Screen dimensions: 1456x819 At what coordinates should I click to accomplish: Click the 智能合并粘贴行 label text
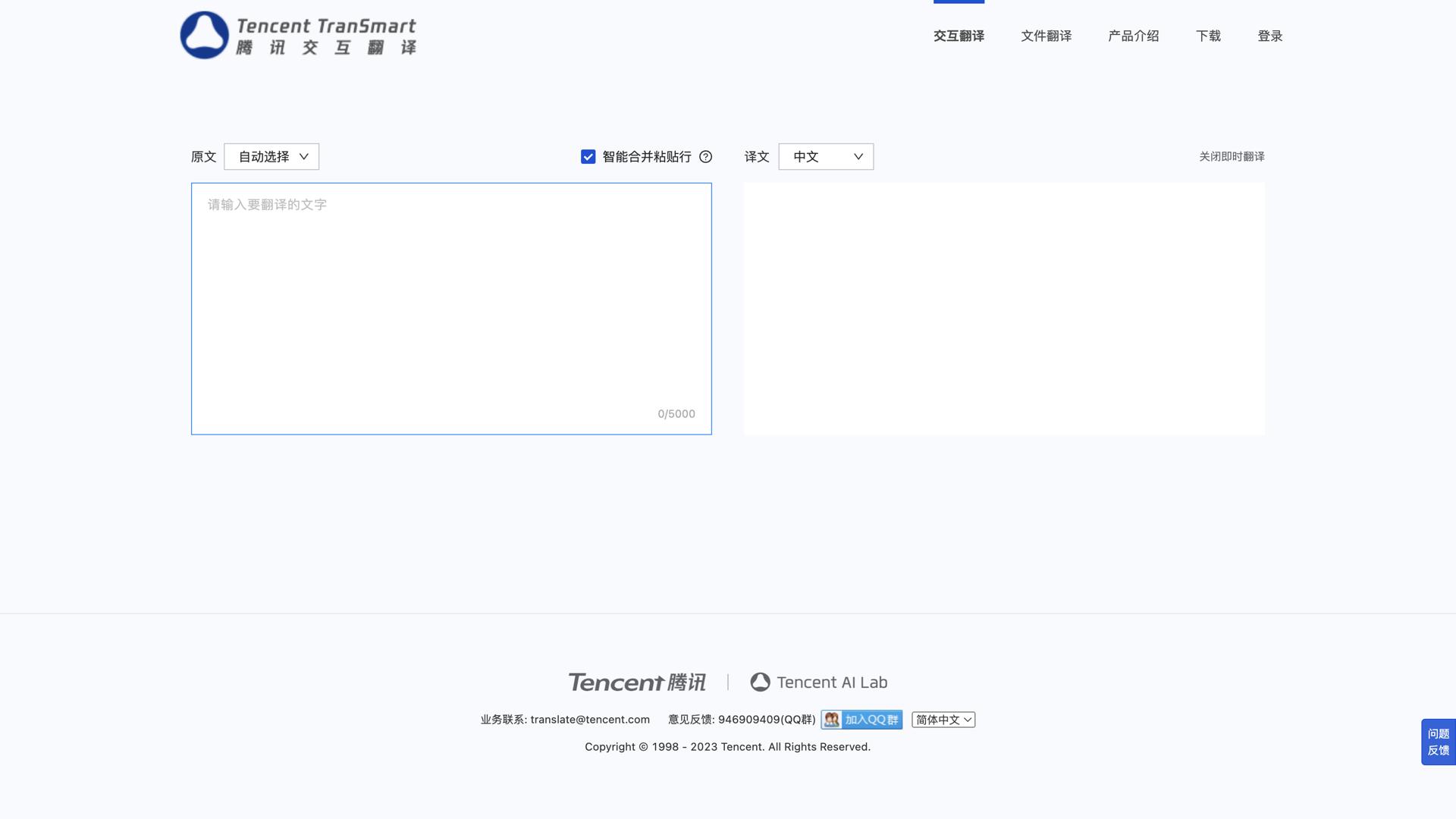pos(646,157)
